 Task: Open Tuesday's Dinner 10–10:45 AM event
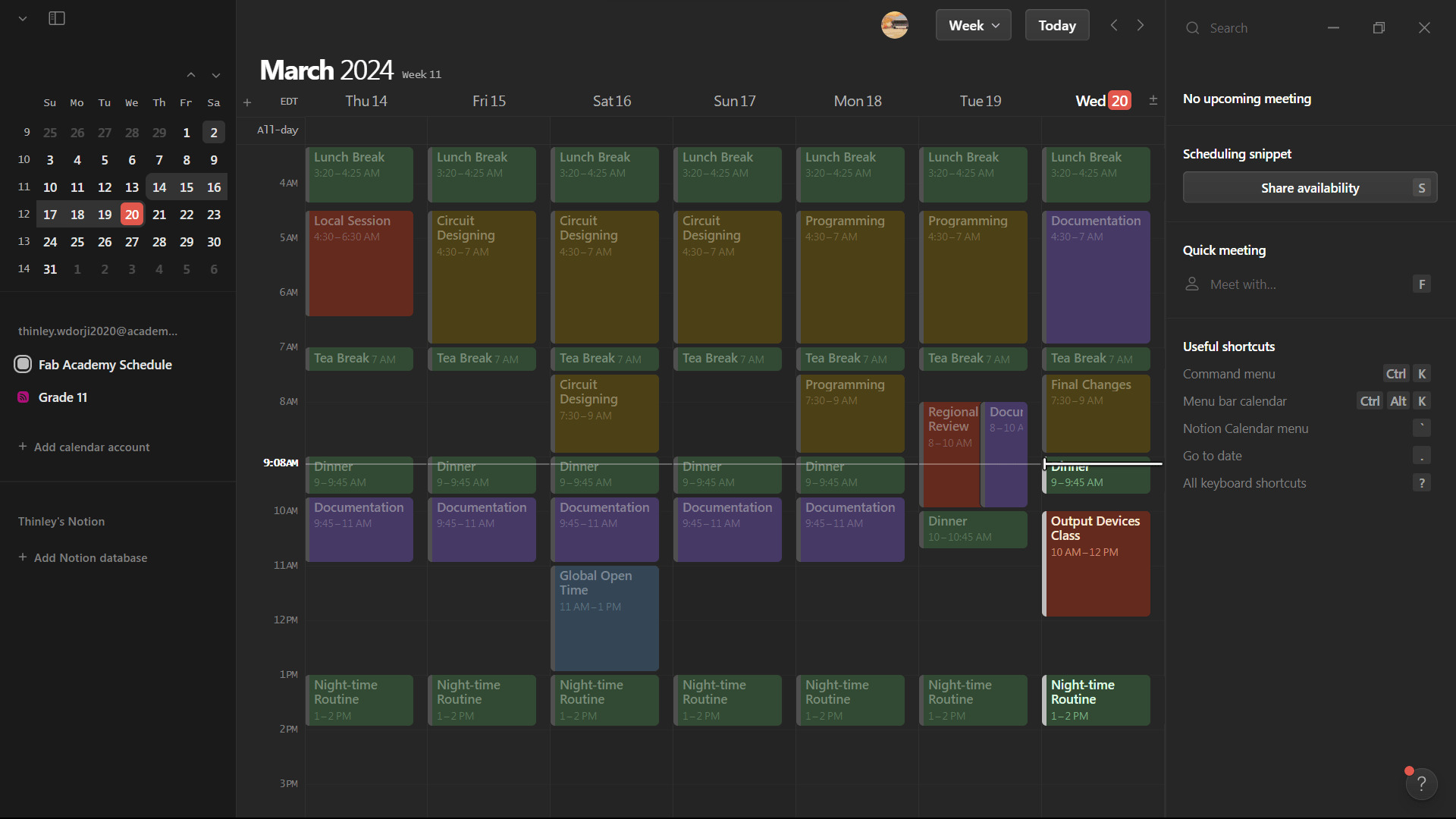[x=974, y=529]
